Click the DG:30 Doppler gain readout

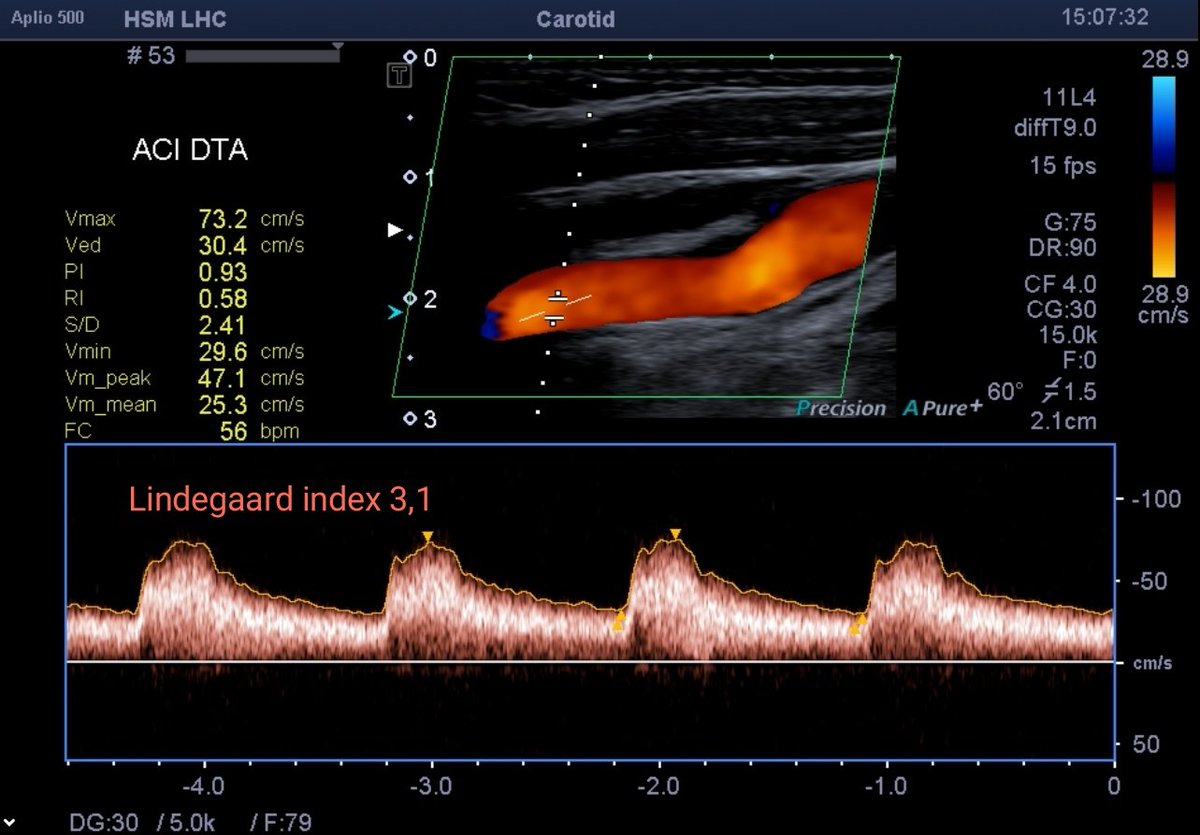106,823
